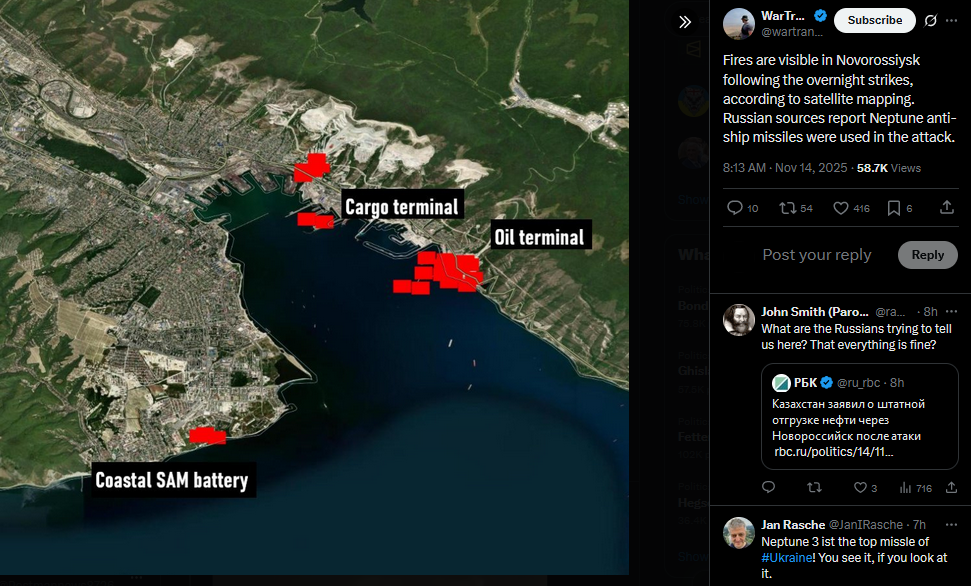The height and width of the screenshot is (586, 971).
Task: Subscribe to WarTranslated
Action: click(874, 20)
